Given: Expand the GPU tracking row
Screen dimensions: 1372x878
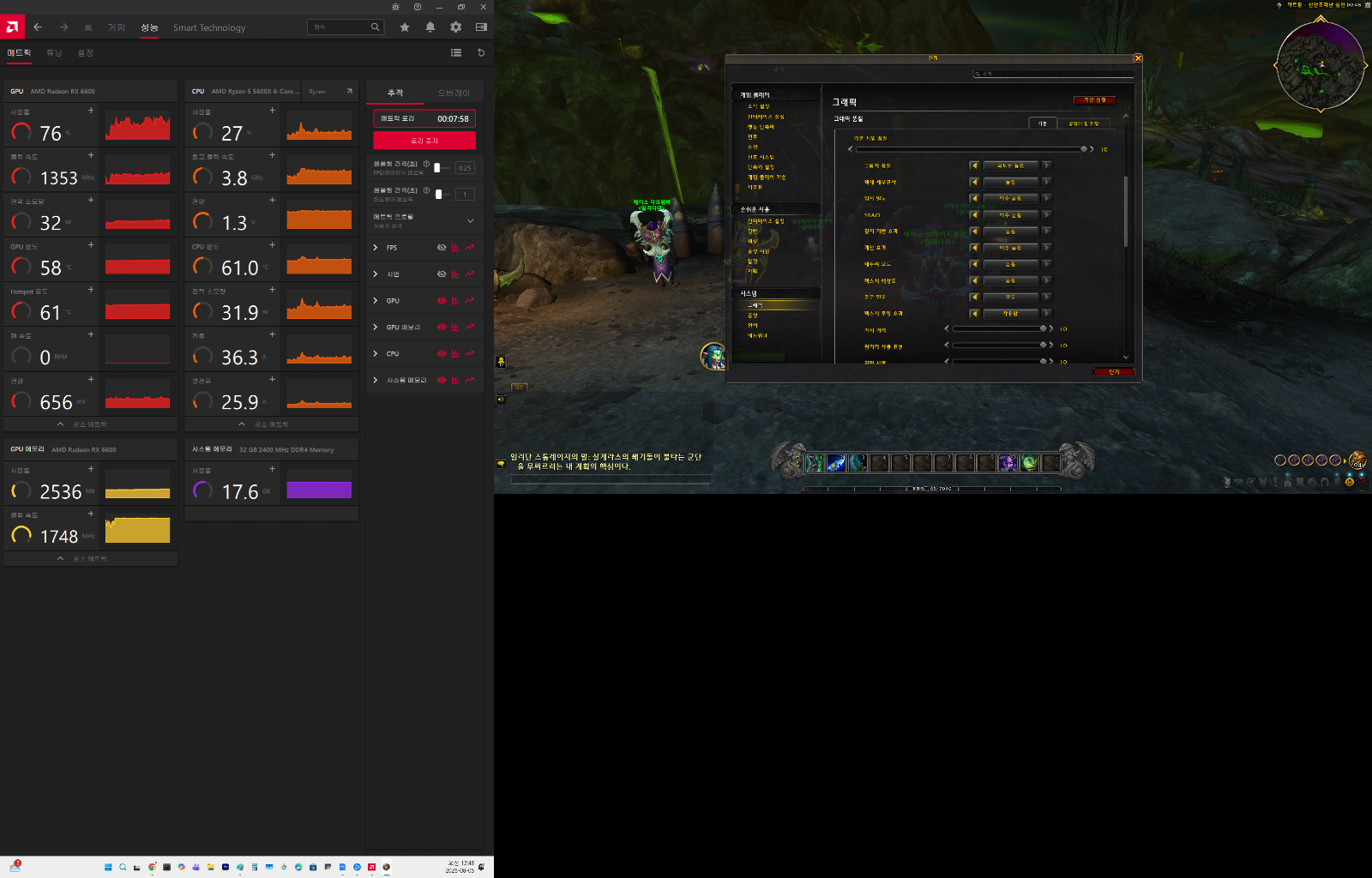Looking at the screenshot, I should 376,301.
